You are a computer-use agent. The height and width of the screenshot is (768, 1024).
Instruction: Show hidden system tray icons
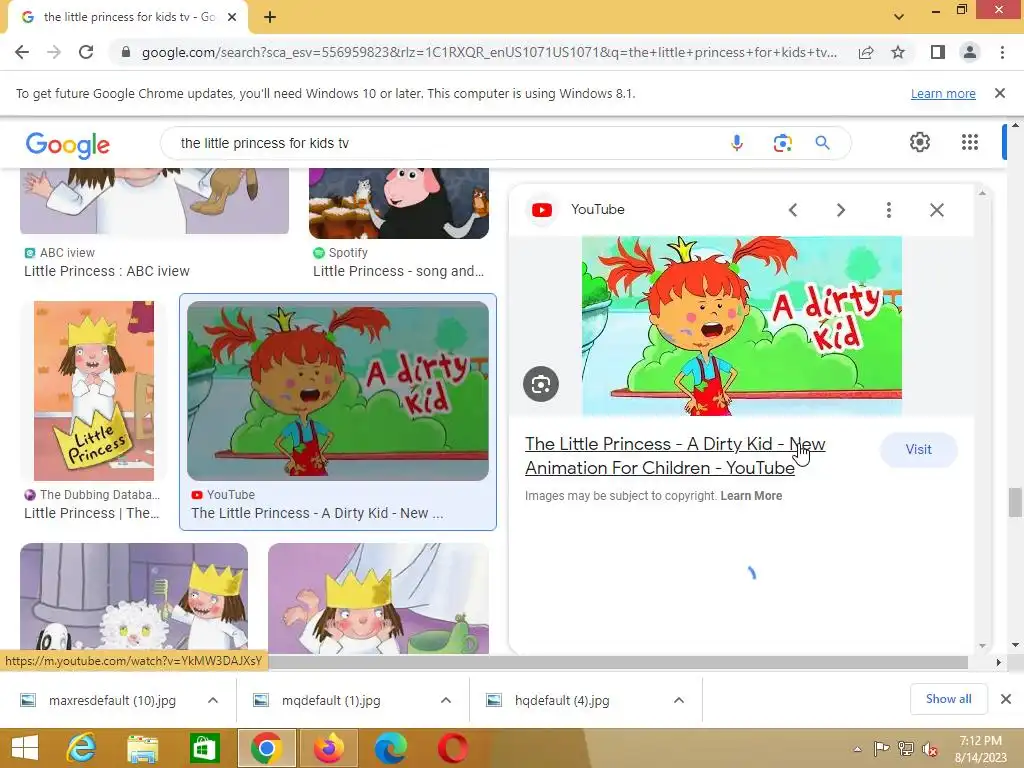857,749
